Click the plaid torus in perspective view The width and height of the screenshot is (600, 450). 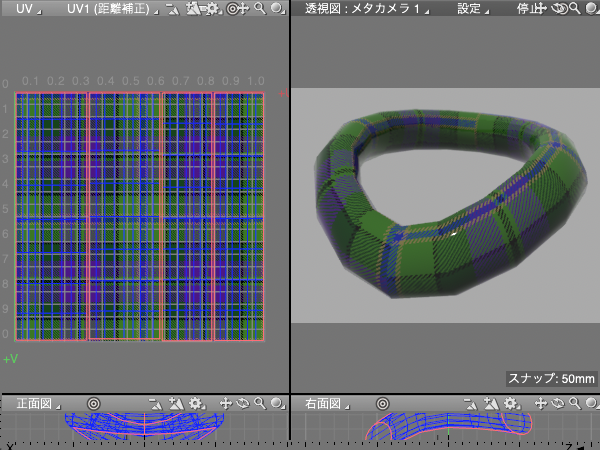[450, 255]
